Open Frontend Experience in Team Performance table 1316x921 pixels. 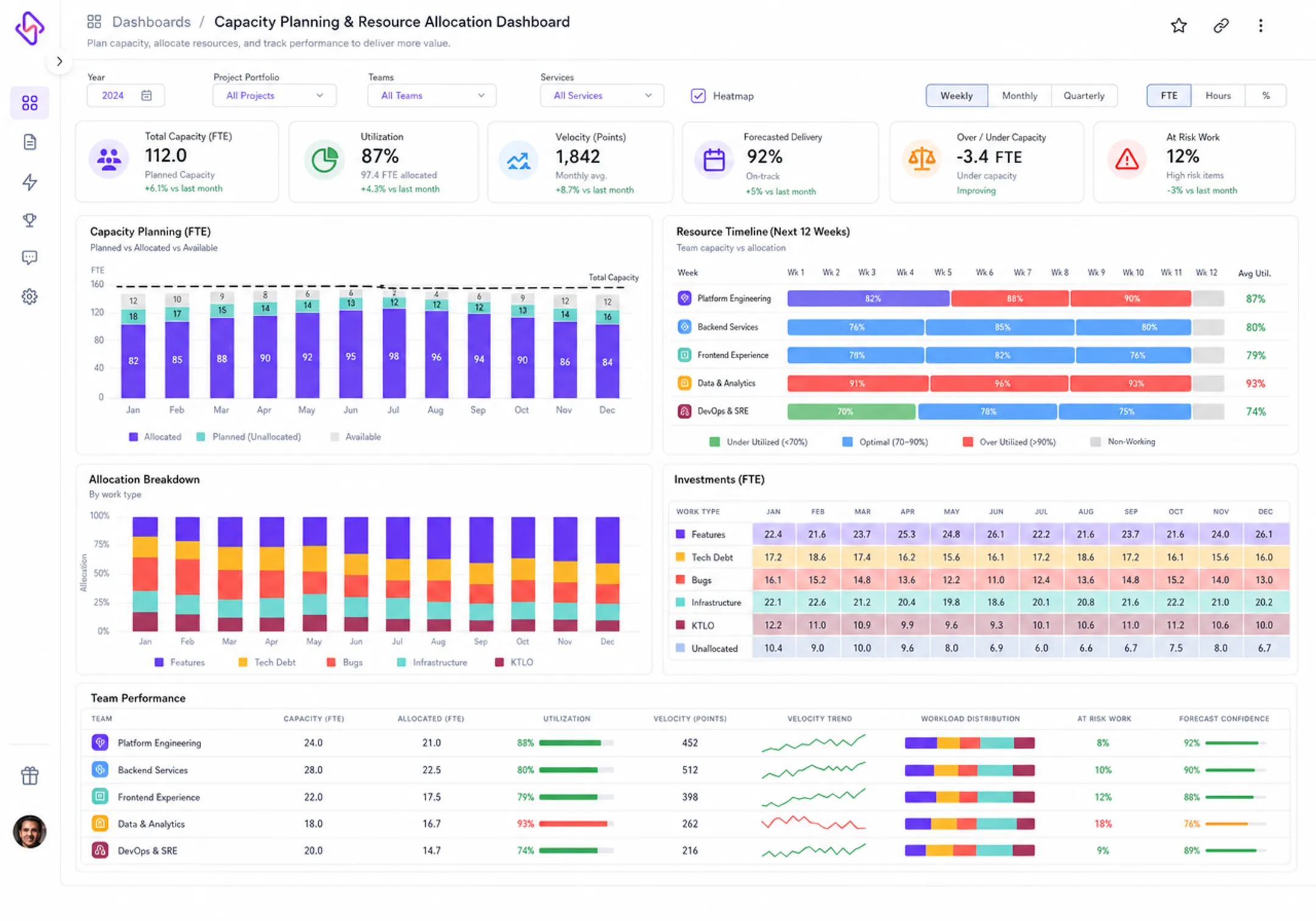pos(158,797)
